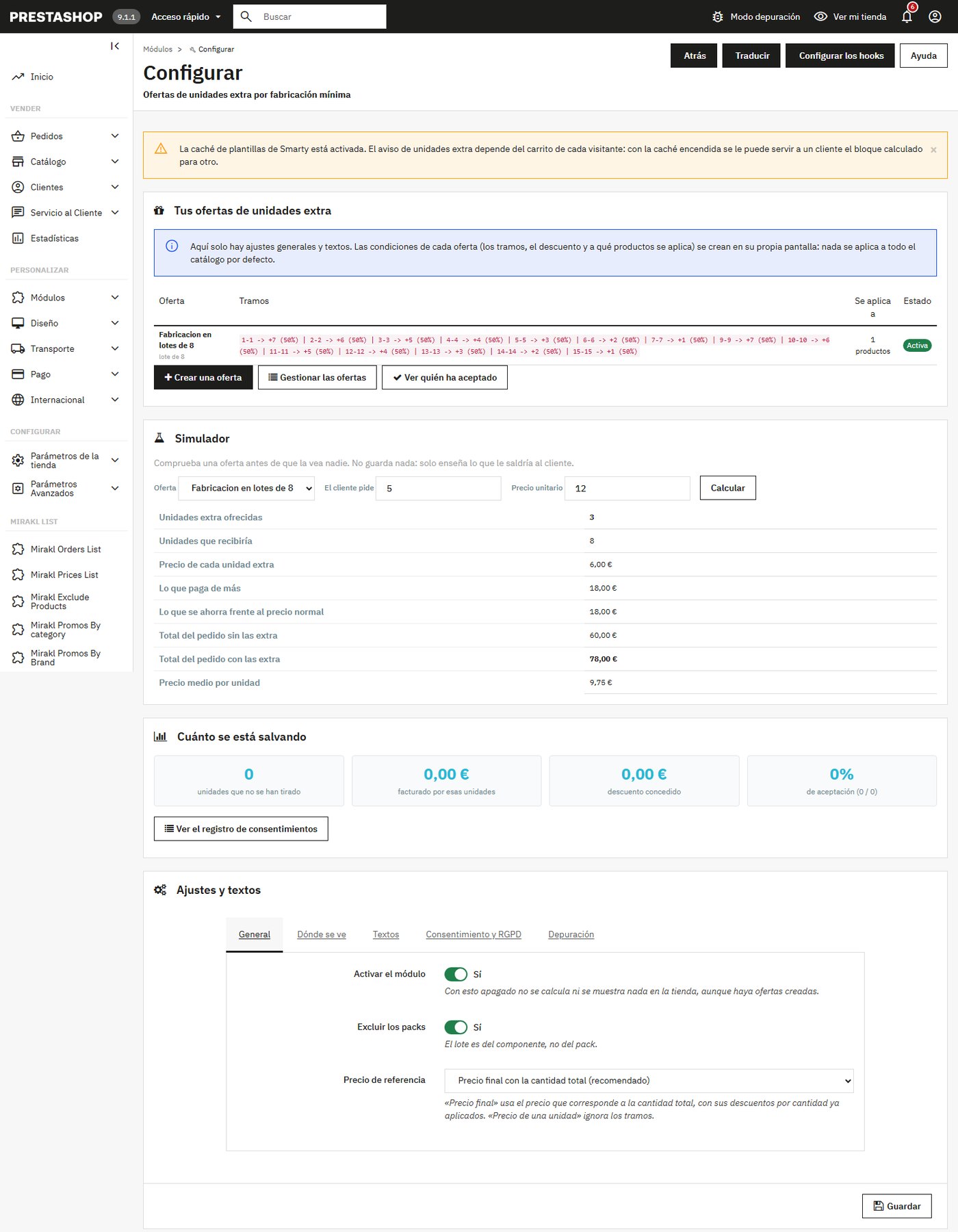The height and width of the screenshot is (1232, 958).
Task: Focus the Precio unitario input
Action: pyautogui.click(x=627, y=488)
